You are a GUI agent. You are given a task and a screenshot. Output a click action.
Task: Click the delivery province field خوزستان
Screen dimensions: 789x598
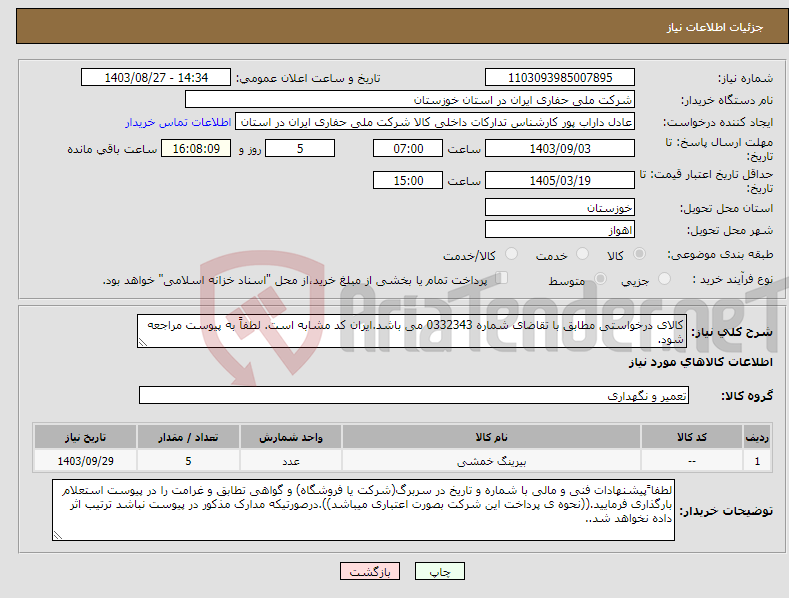tap(560, 207)
